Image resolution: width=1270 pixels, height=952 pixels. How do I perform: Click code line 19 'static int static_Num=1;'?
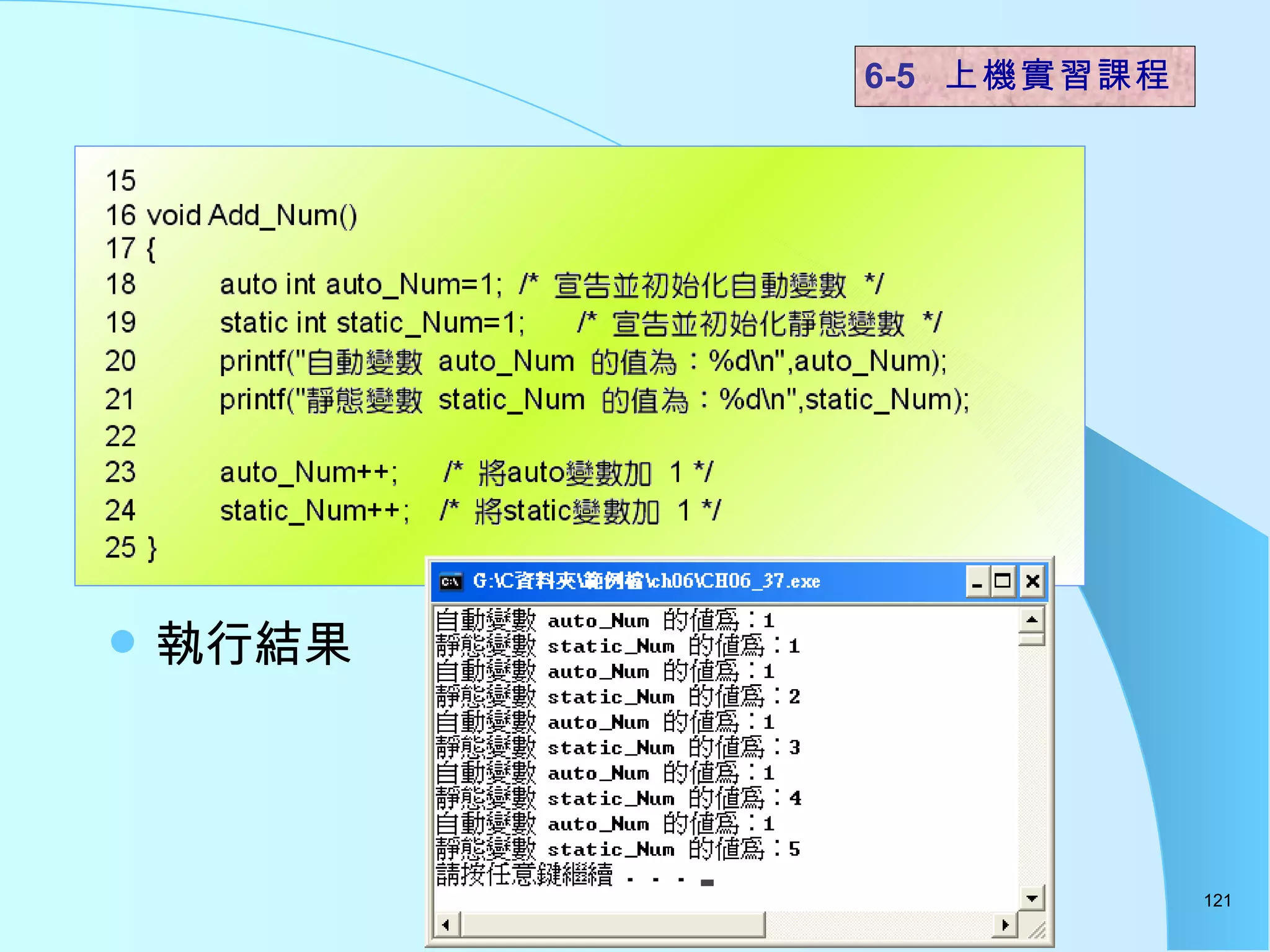[x=372, y=323]
